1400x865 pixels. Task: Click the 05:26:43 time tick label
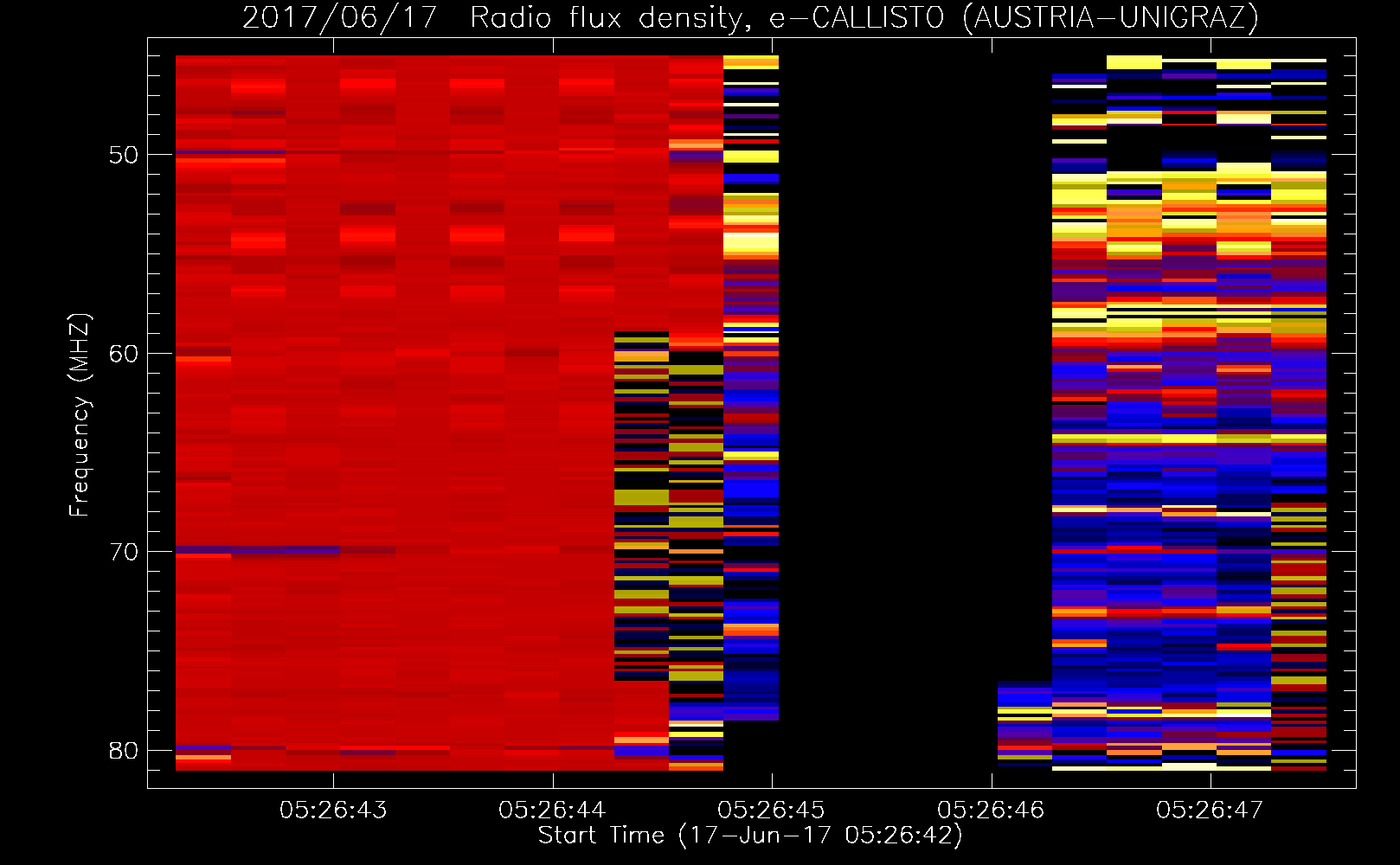[x=333, y=811]
